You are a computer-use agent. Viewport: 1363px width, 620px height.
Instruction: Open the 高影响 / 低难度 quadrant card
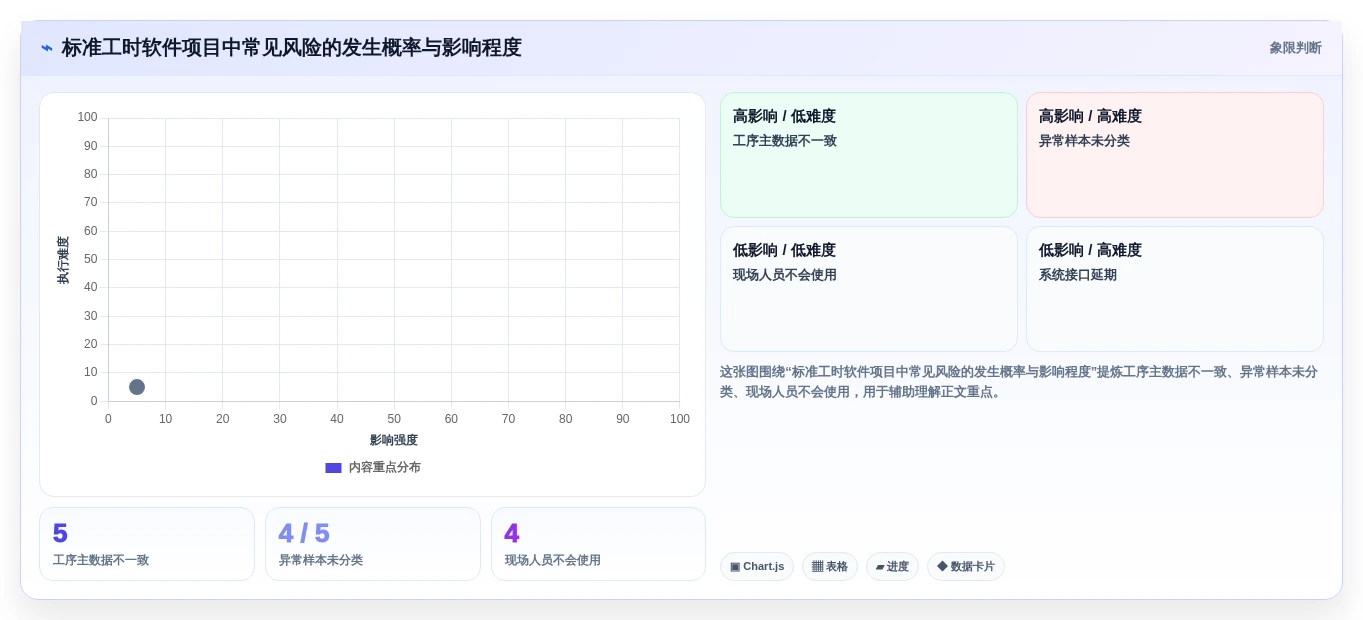[x=868, y=155]
